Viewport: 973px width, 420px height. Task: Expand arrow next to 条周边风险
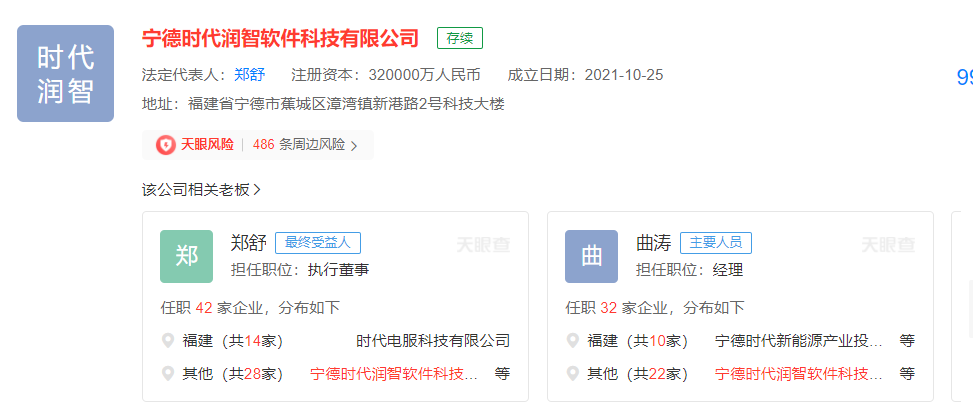click(354, 146)
